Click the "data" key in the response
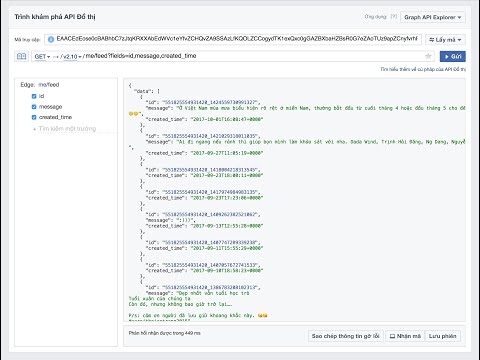This screenshot has width=480, height=360. (144, 91)
